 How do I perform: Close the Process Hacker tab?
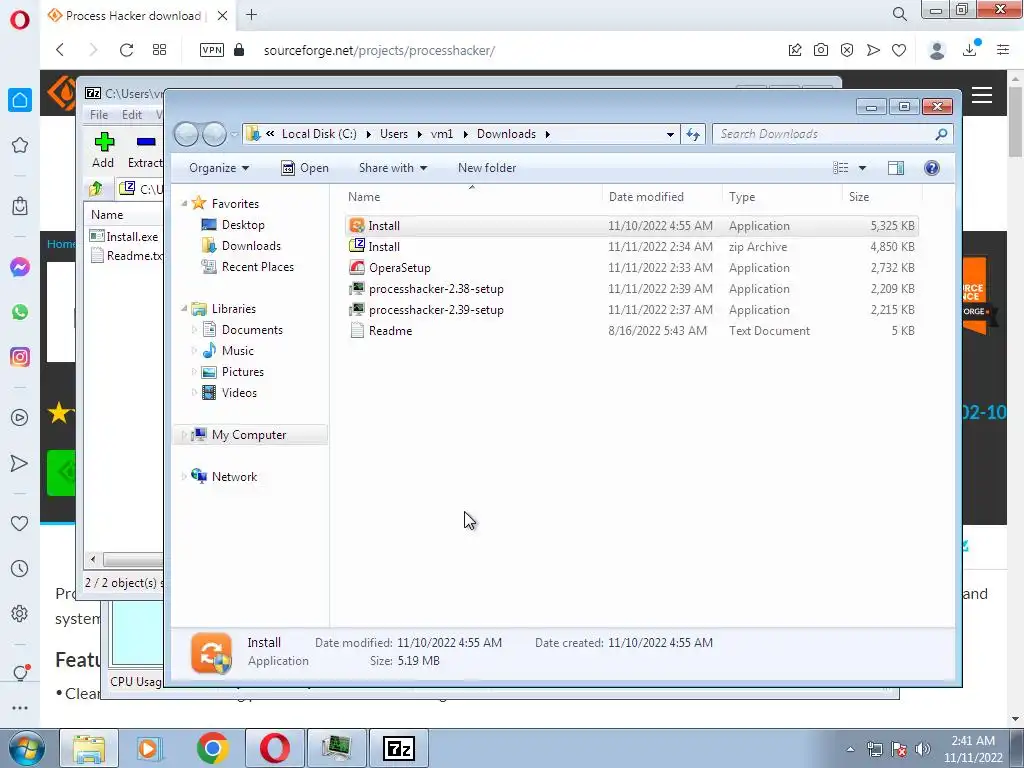tap(223, 16)
